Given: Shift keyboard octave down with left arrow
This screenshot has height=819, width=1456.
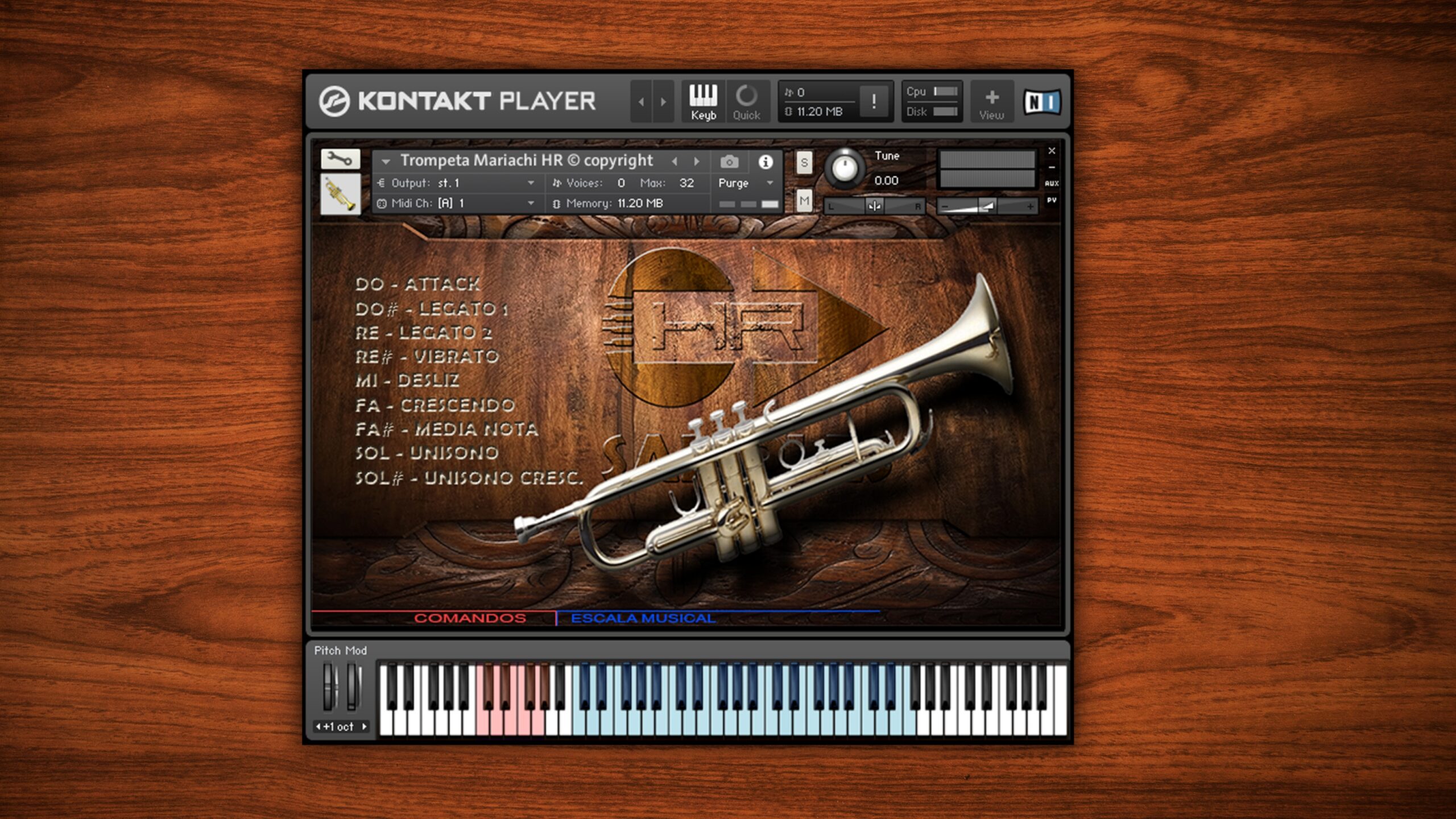Looking at the screenshot, I should pos(318,727).
